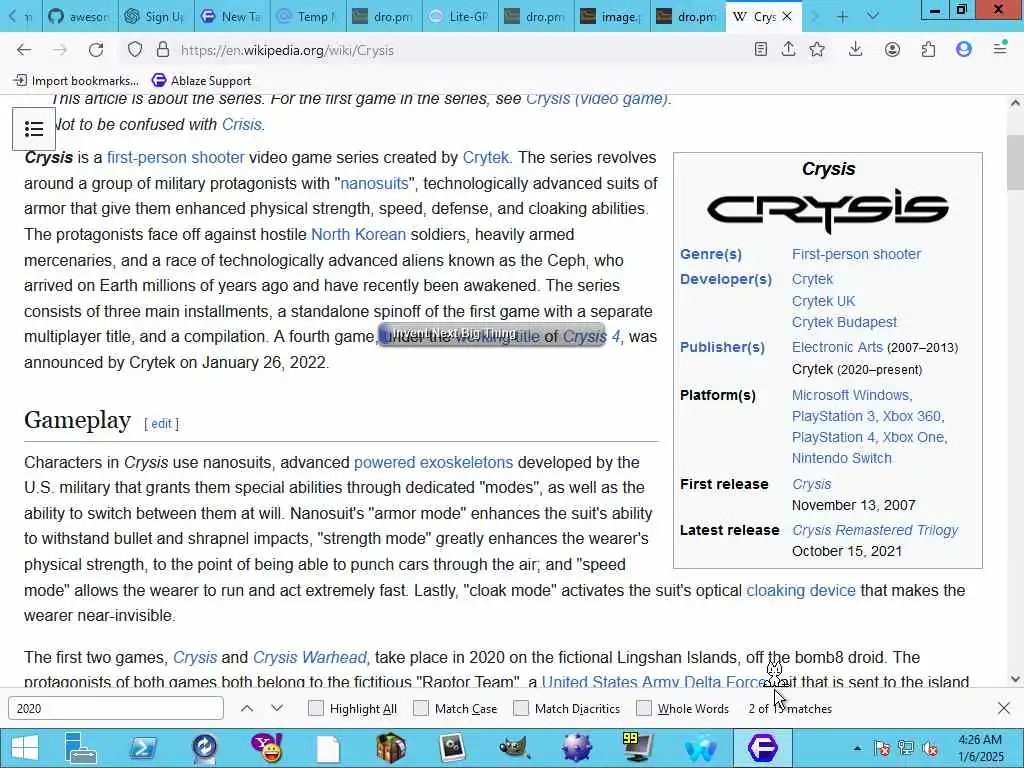Open the share page icon
Screen dimensions: 1024x768
(788, 50)
